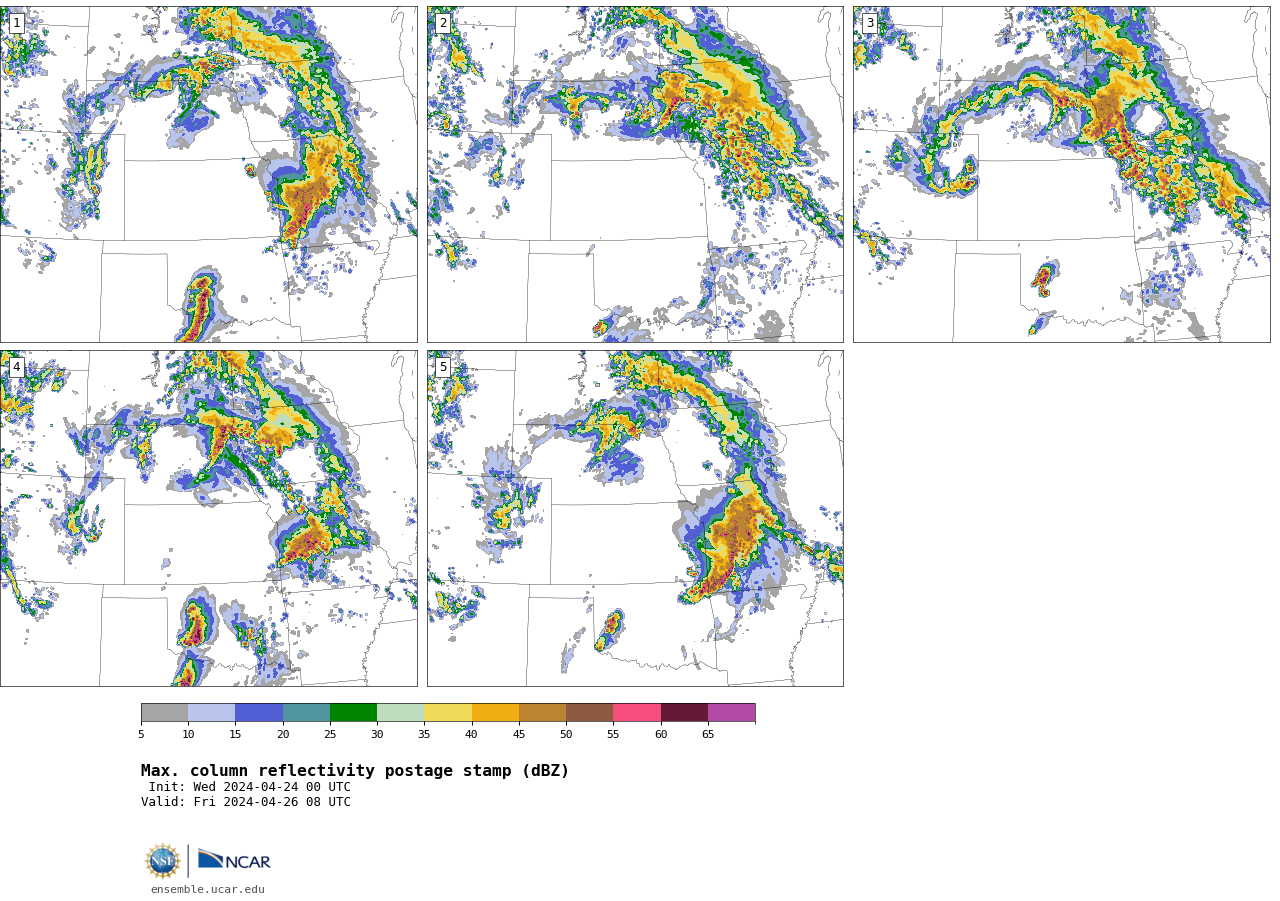Viewport: 1280px width, 901px height.
Task: Click the NCAR logo
Action: point(234,860)
